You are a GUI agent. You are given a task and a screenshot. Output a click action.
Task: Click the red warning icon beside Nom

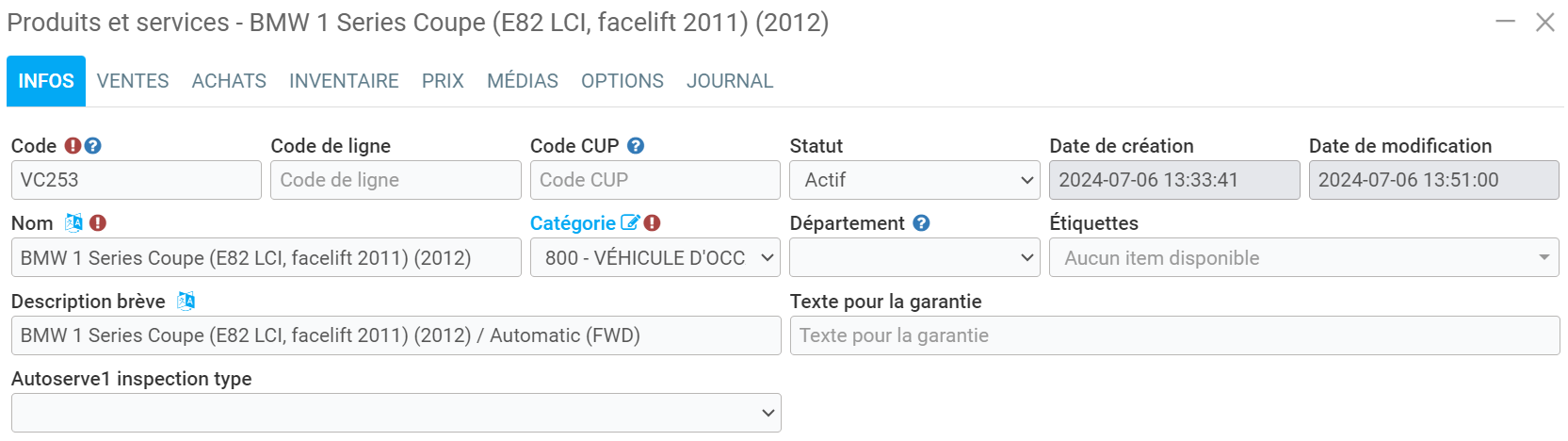coord(98,223)
